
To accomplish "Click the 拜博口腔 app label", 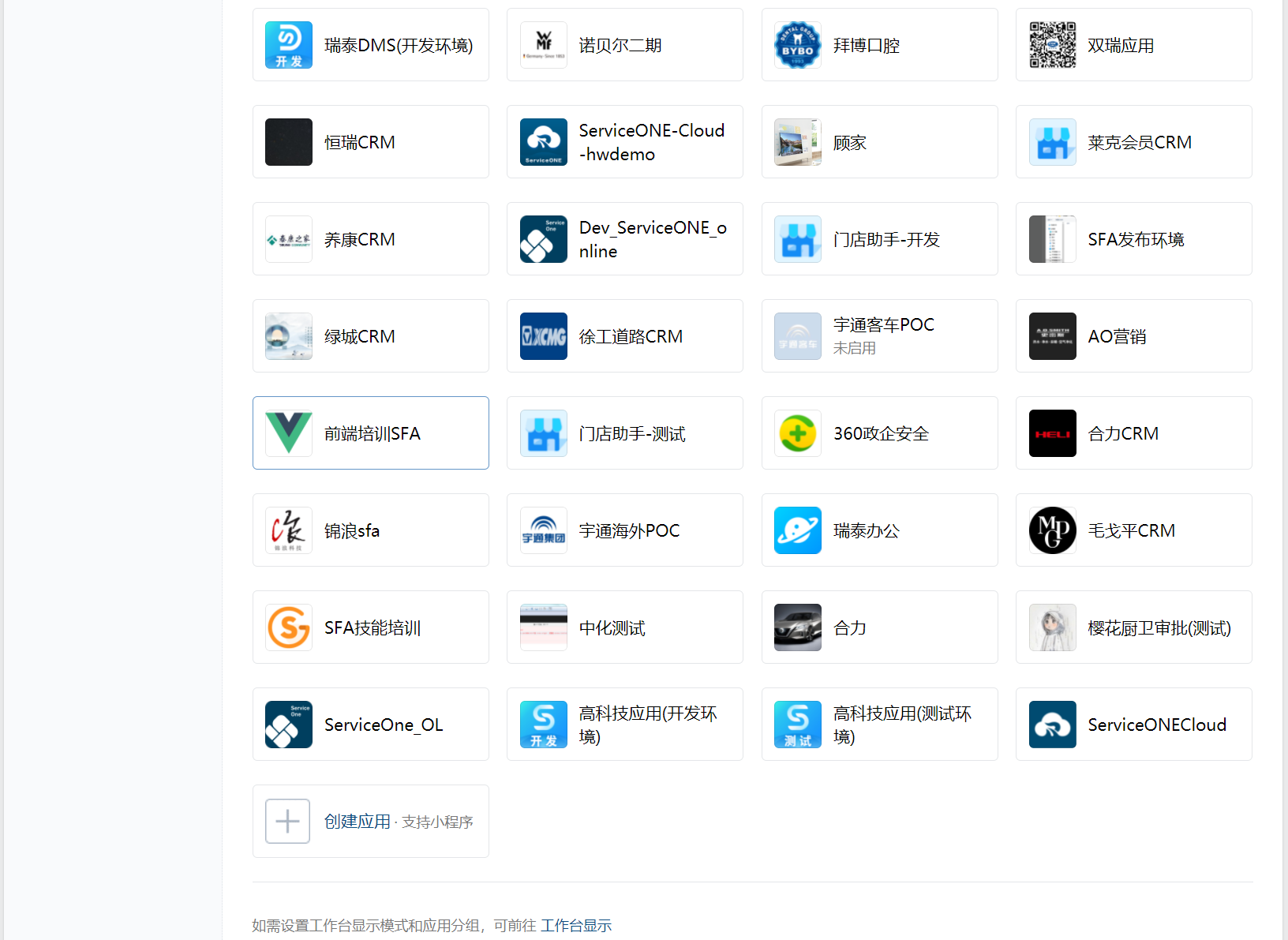I will click(867, 46).
